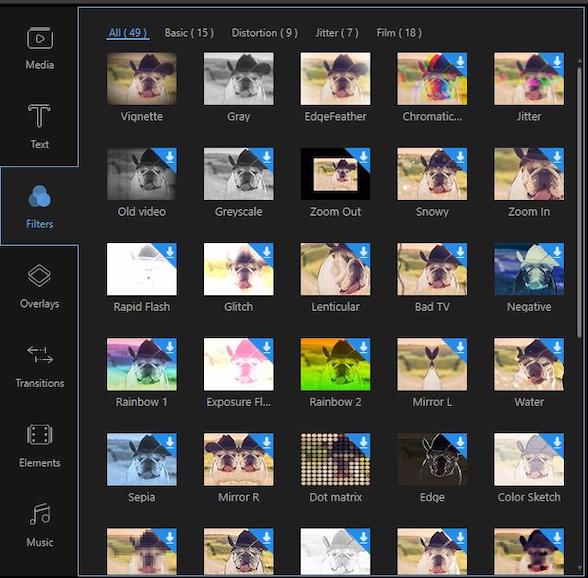Switch to the Jitter (7) tab

coord(337,33)
